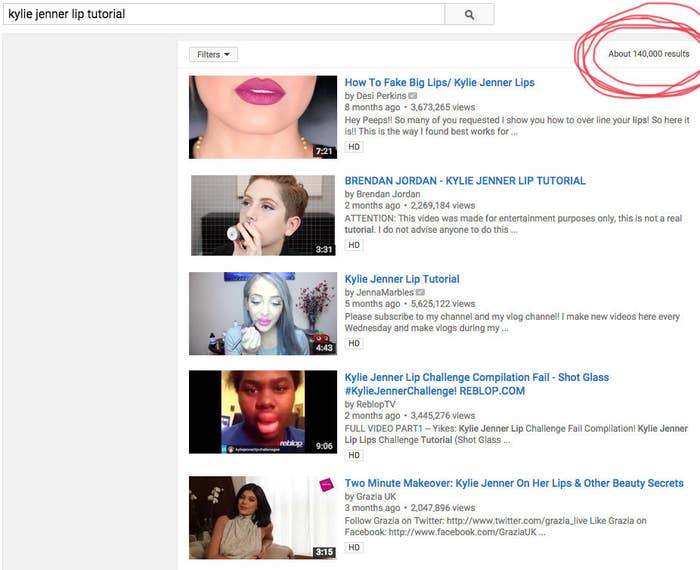Visit ReblopTV channel link
This screenshot has width=700, height=570.
click(376, 404)
